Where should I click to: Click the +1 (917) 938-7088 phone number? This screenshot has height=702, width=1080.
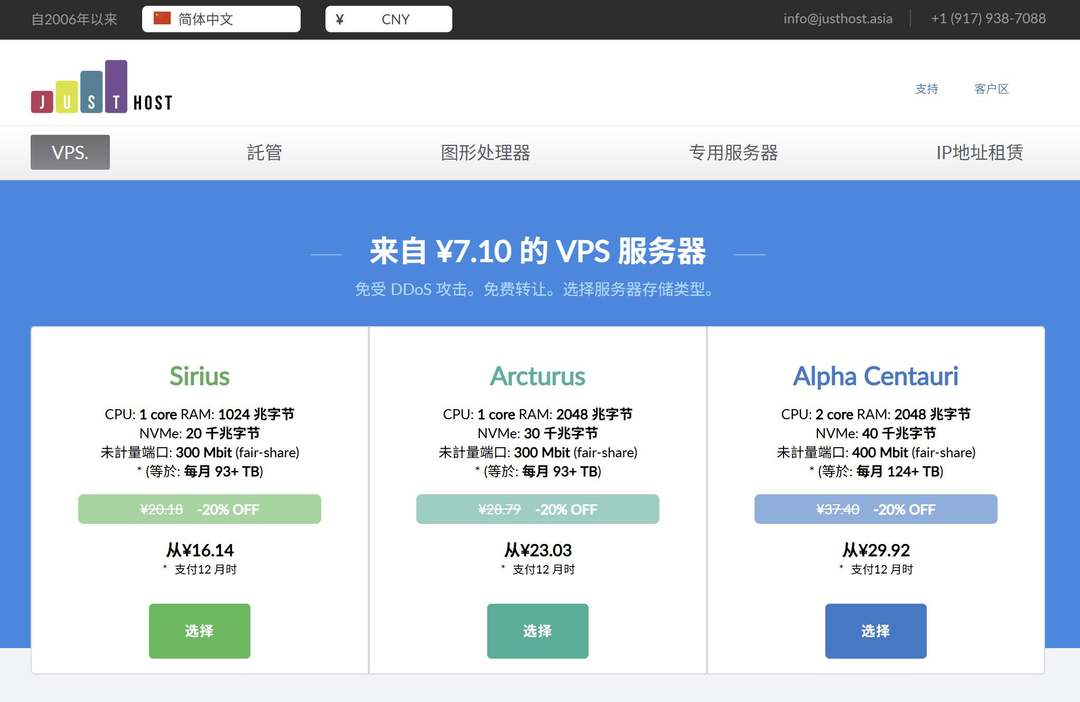click(x=988, y=18)
